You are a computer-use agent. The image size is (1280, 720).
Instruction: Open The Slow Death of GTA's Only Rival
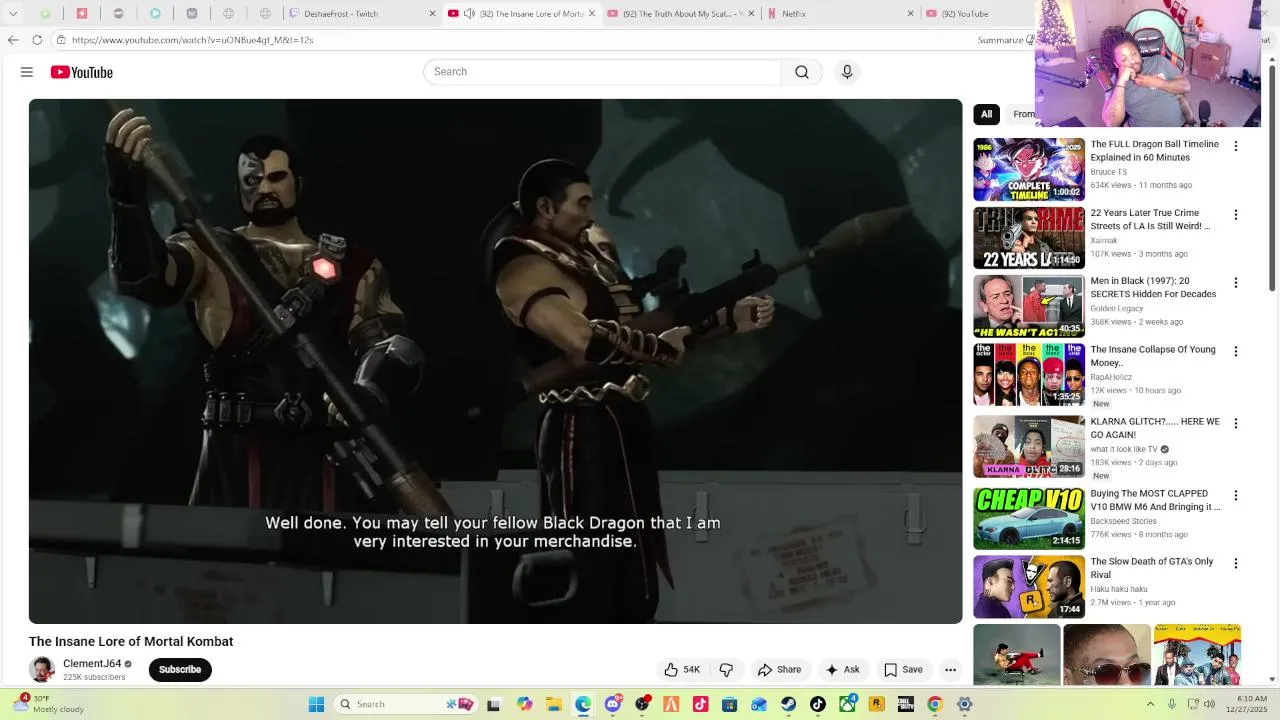1151,568
